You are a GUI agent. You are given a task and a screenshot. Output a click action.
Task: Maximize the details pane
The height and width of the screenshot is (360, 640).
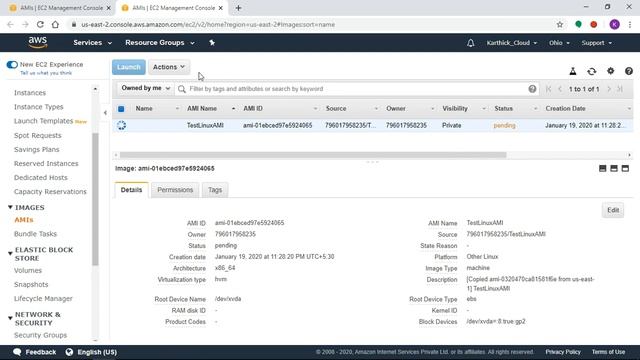(625, 169)
